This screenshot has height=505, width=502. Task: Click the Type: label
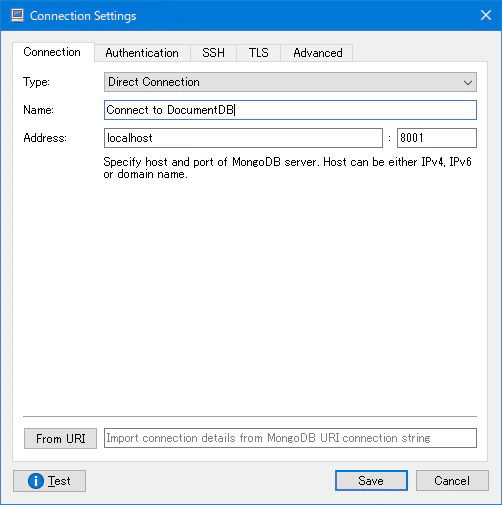point(36,82)
